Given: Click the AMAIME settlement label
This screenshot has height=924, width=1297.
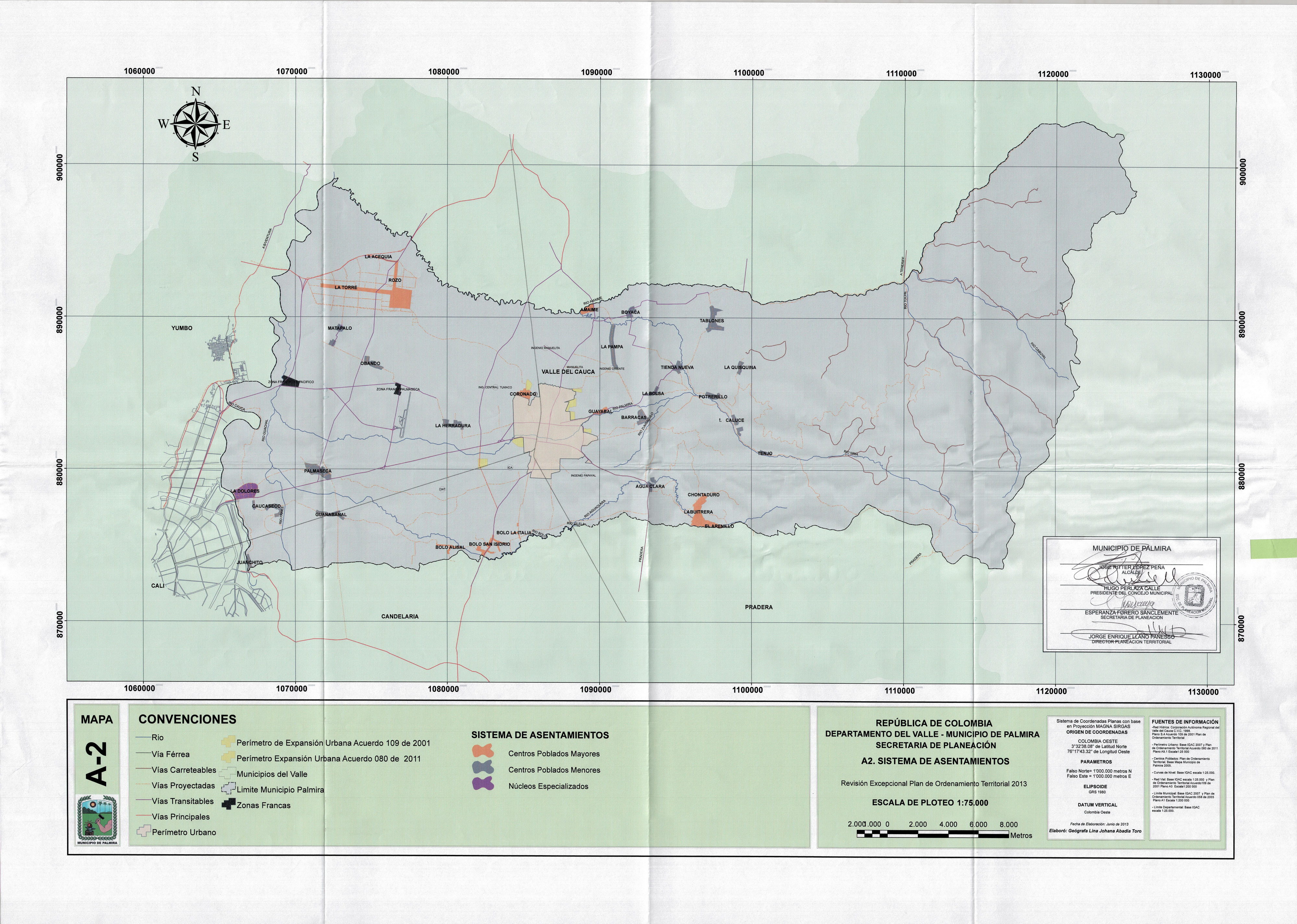Looking at the screenshot, I should click(x=589, y=310).
